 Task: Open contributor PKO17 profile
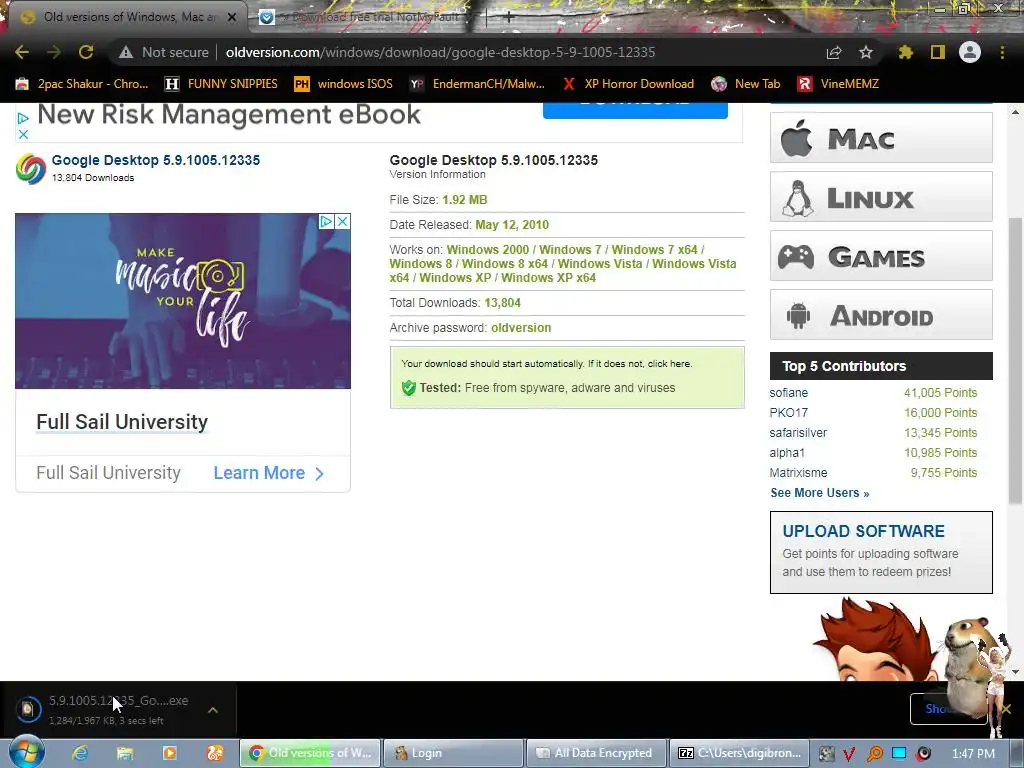tap(788, 413)
